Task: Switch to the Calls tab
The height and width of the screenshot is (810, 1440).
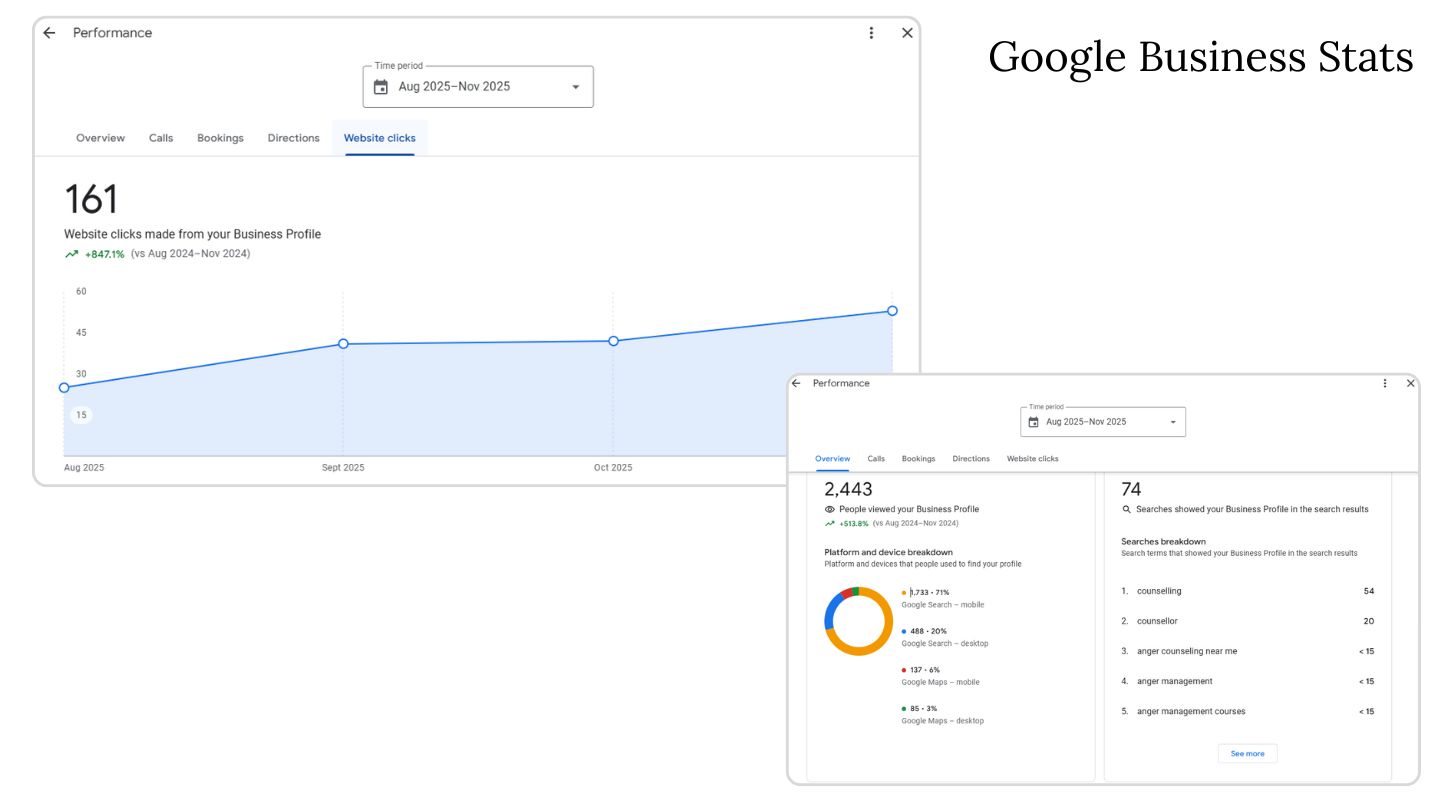Action: click(x=160, y=137)
